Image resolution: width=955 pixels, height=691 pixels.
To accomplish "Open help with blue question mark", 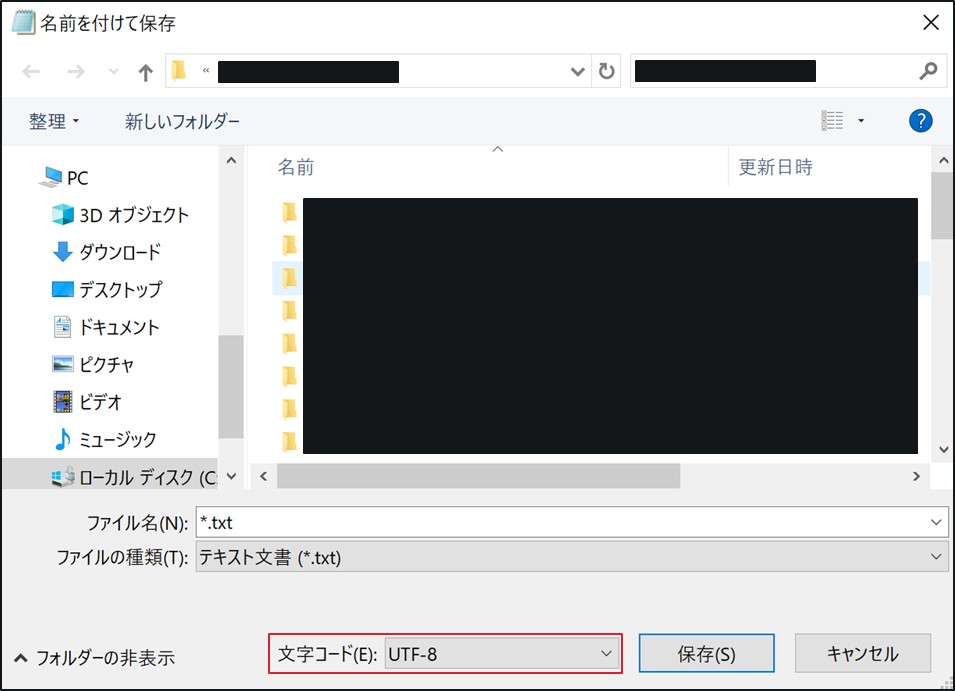I will click(x=920, y=121).
